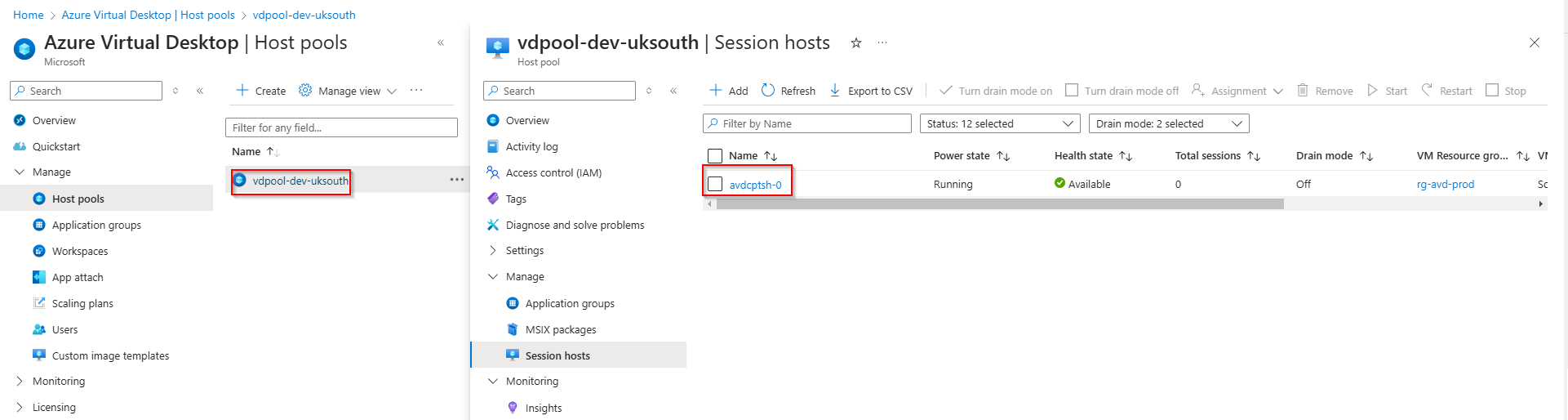
Task: Click the horizontal scrollbar under session hosts table
Action: click(999, 203)
